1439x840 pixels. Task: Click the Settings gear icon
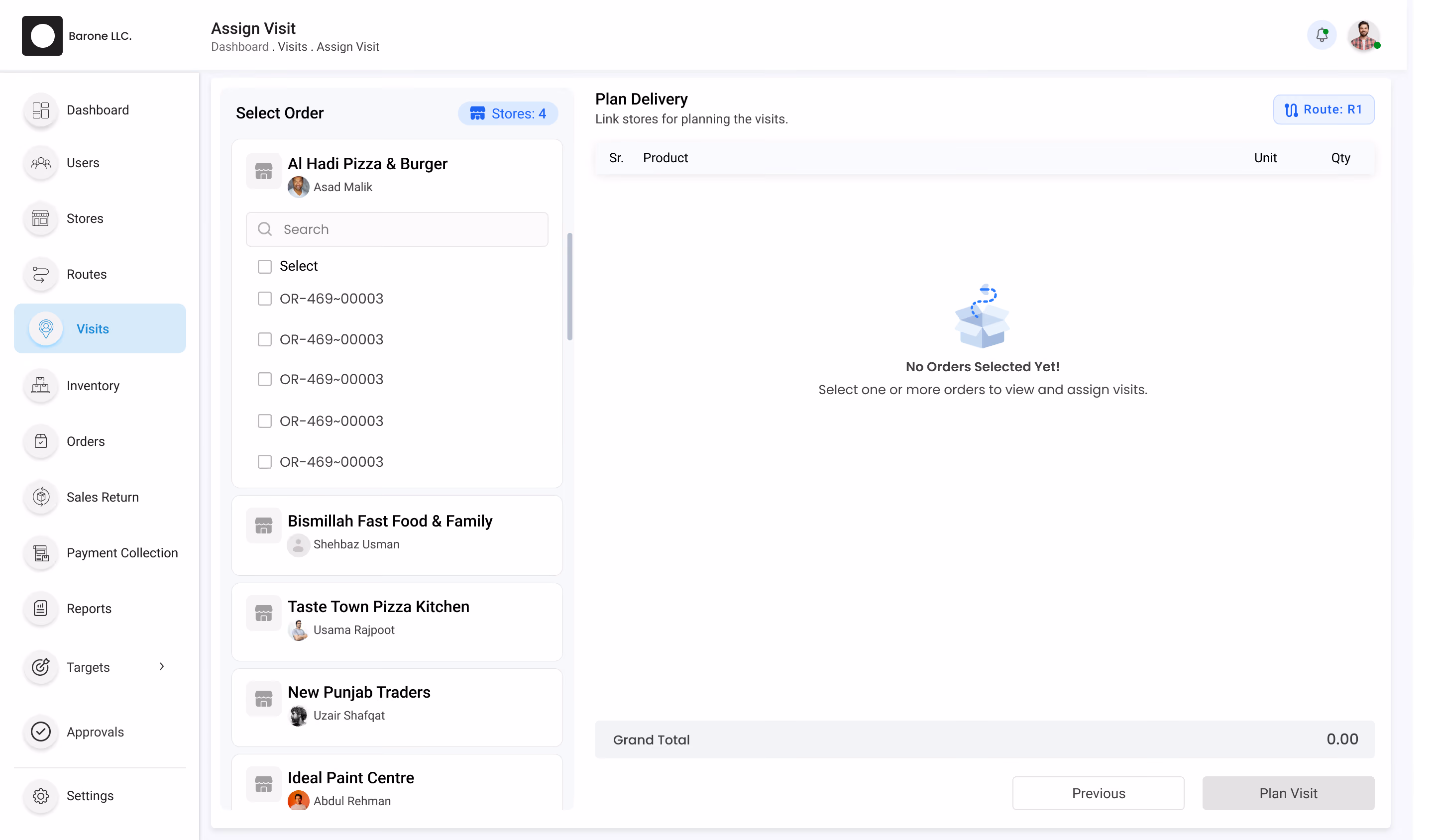(x=40, y=796)
